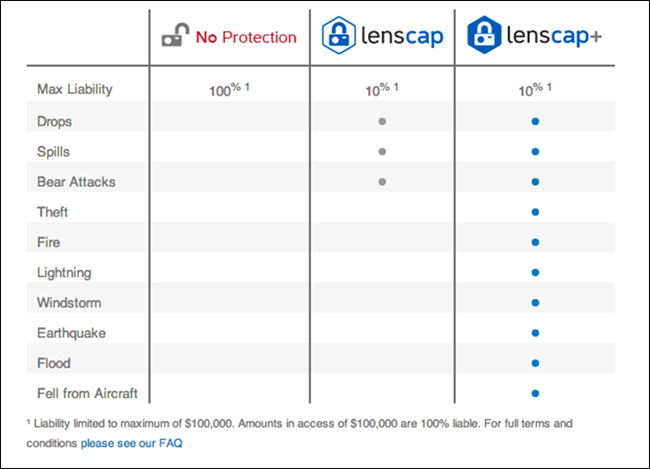
Task: Click the blue lenscap+ dot for Earthquake
Action: pyautogui.click(x=535, y=333)
